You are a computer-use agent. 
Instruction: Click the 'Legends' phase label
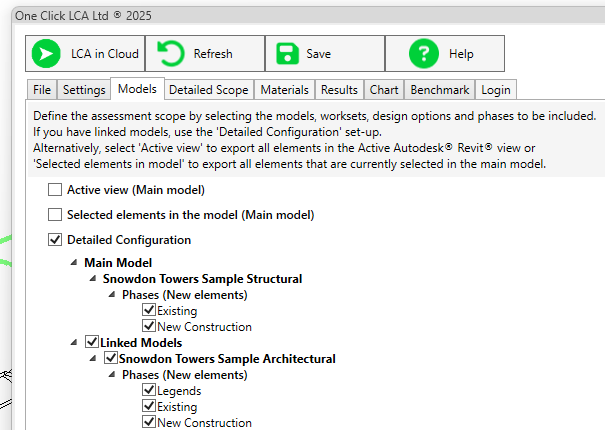pos(179,391)
